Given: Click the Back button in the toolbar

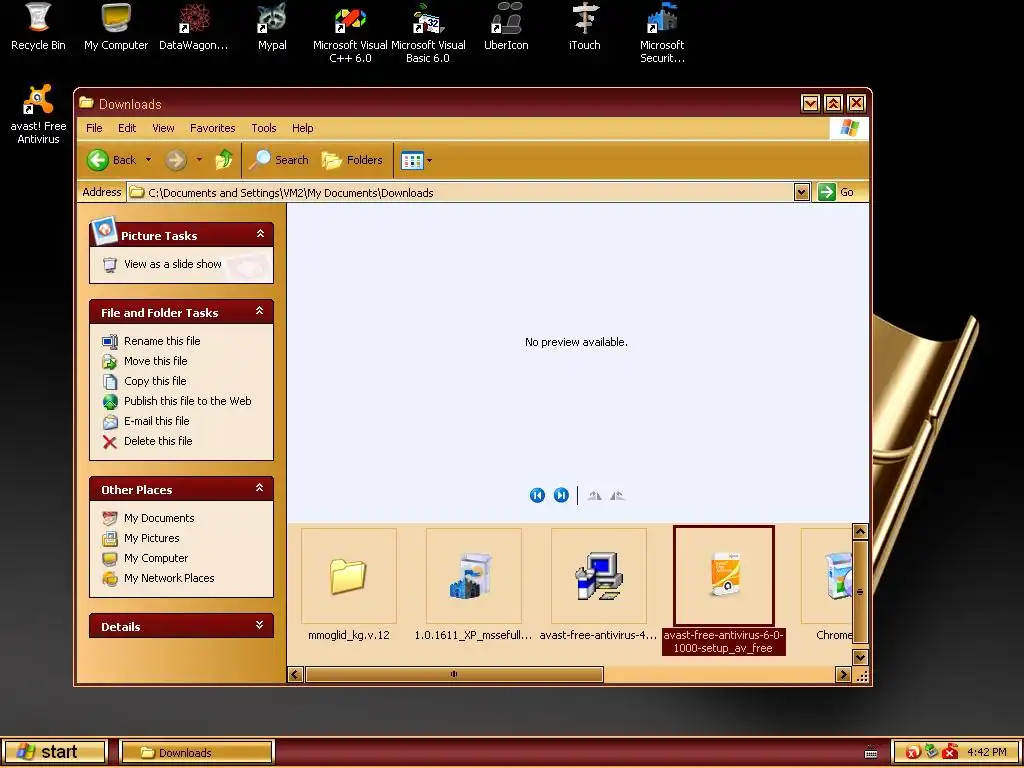Looking at the screenshot, I should [x=112, y=160].
